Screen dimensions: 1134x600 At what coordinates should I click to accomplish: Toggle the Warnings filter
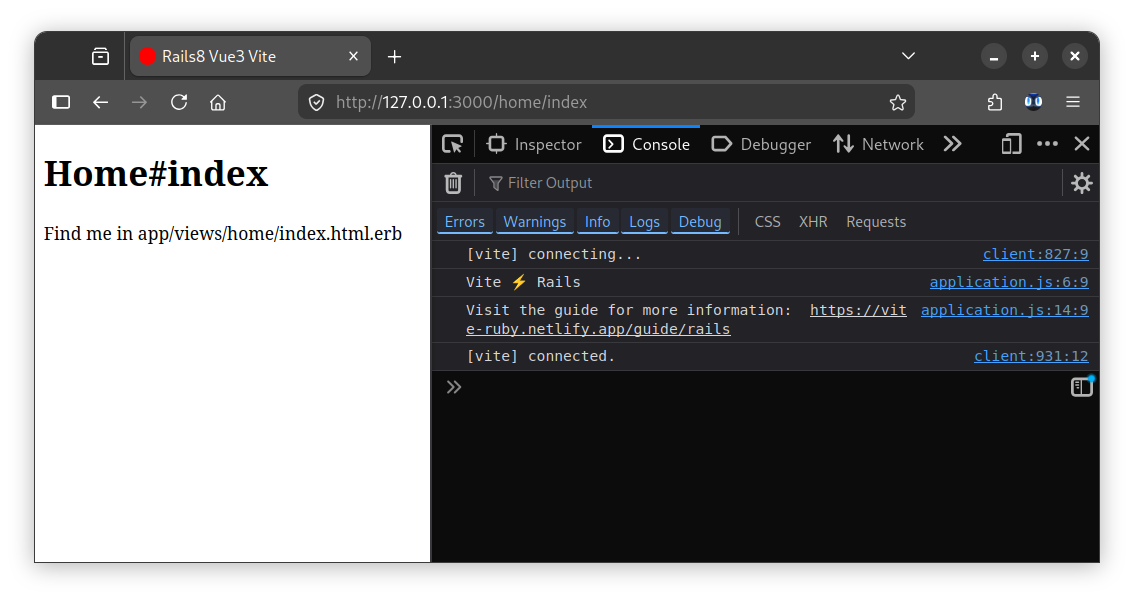[534, 222]
